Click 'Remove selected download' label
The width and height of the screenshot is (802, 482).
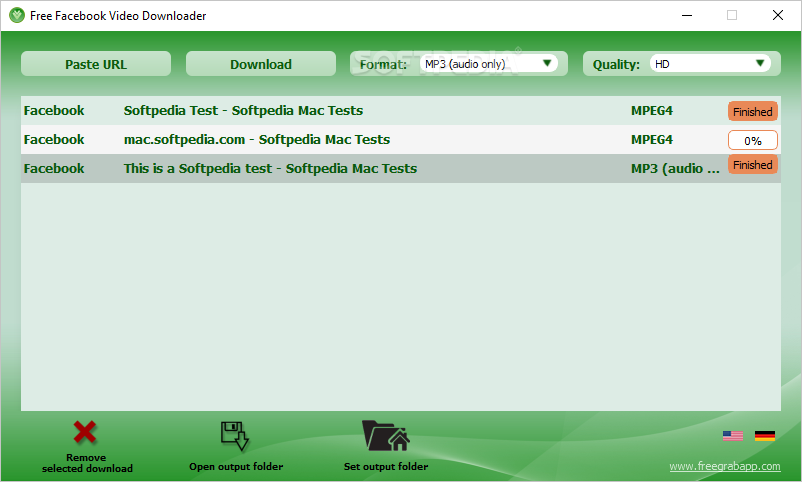tap(87, 463)
